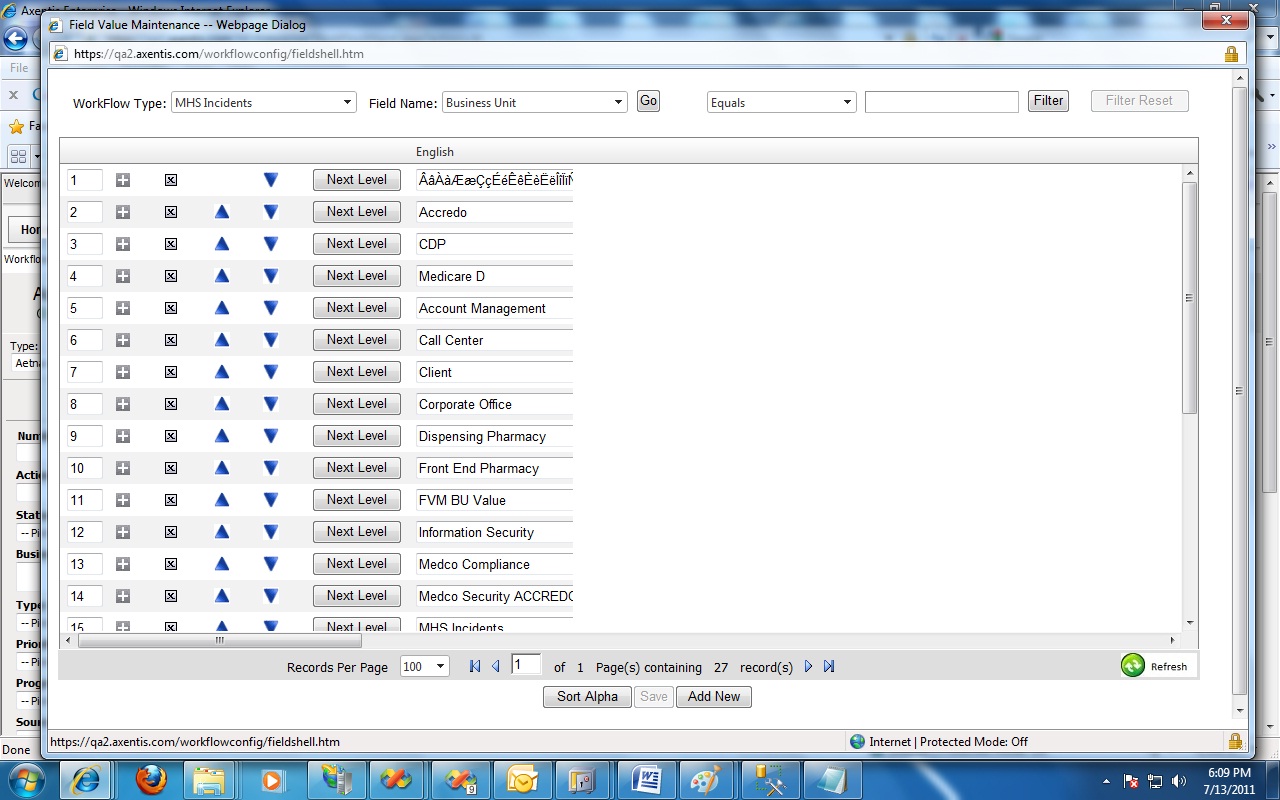Open Firefox from the taskbar
The height and width of the screenshot is (800, 1280).
[151, 779]
